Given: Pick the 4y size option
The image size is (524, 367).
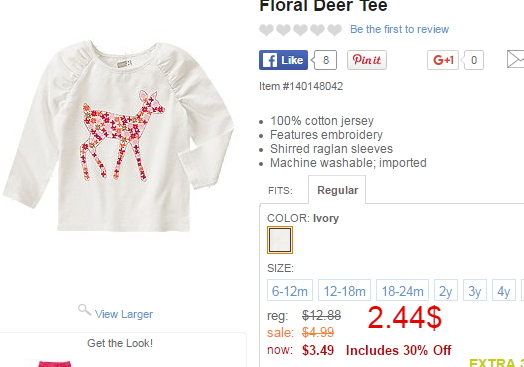Looking at the screenshot, I should 504,290.
